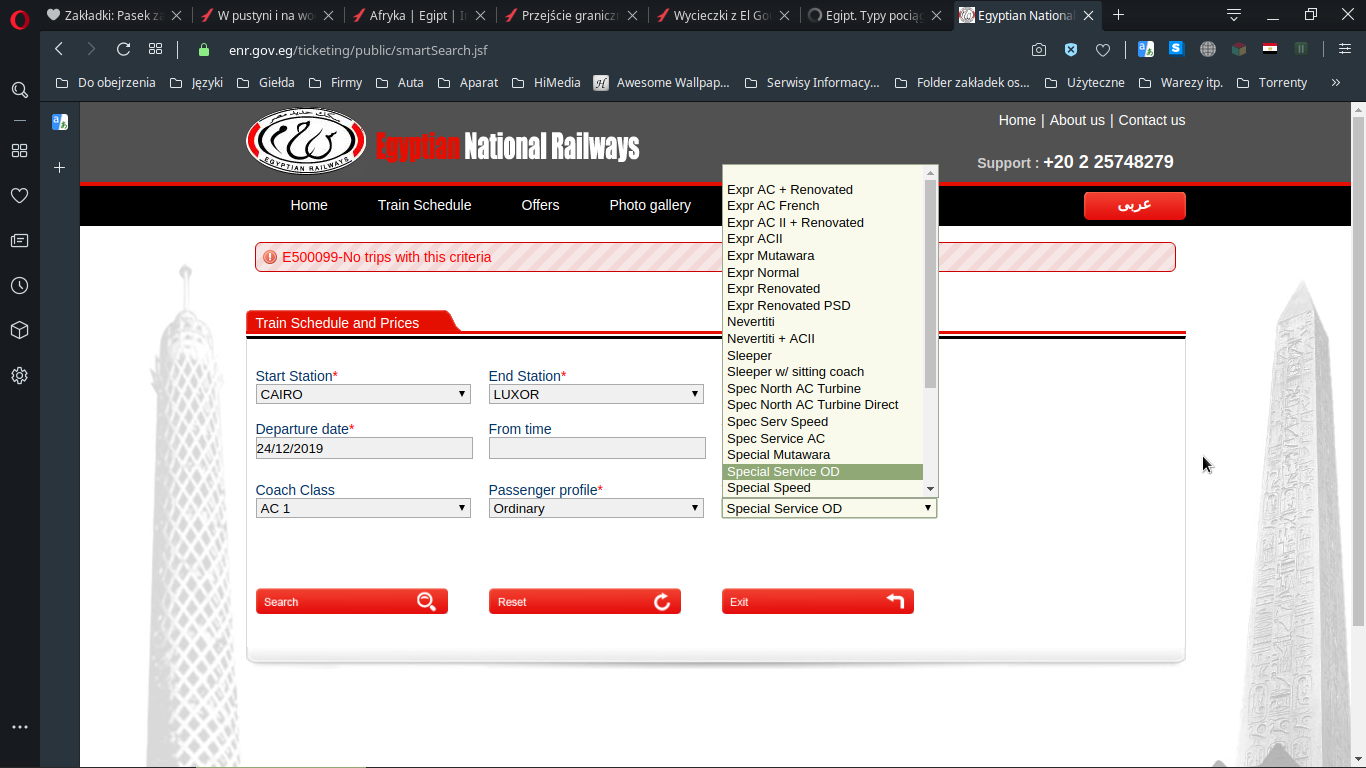This screenshot has width=1366, height=768.
Task: Open the tab menu icon in the title bar
Action: coord(1234,15)
